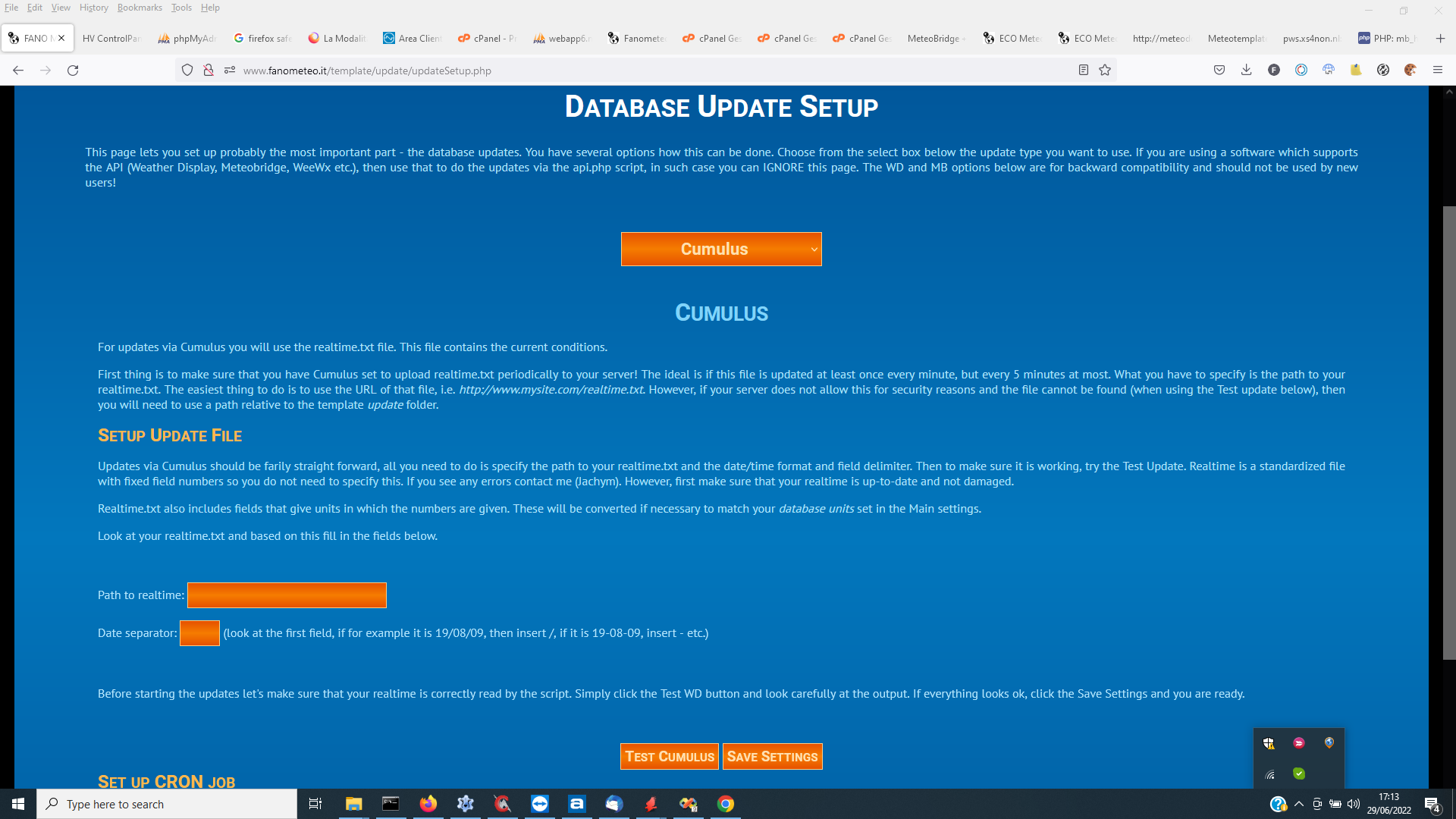Switch to the pws.xs4non.nl tab

pos(1312,38)
